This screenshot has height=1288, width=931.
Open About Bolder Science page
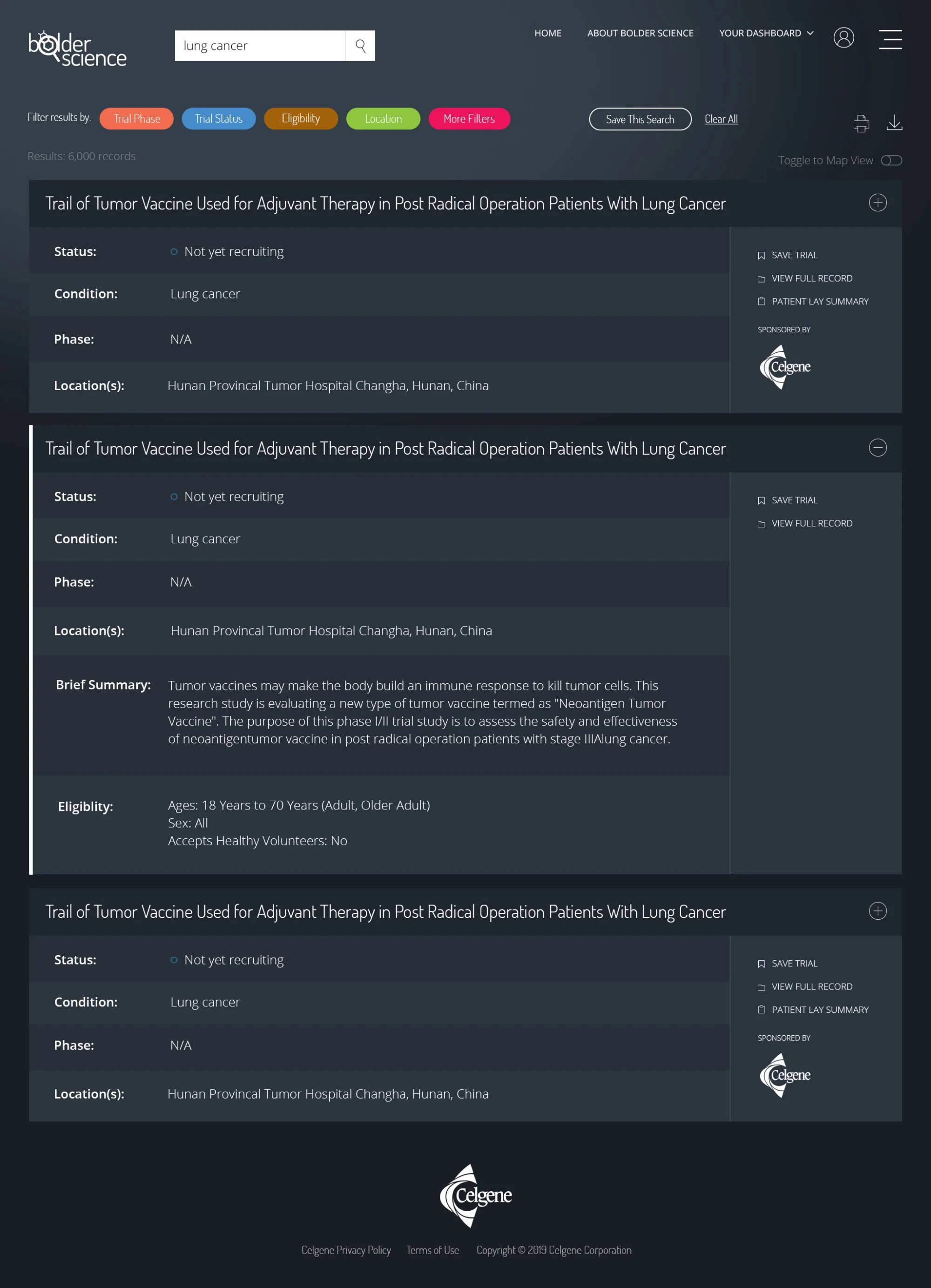640,33
